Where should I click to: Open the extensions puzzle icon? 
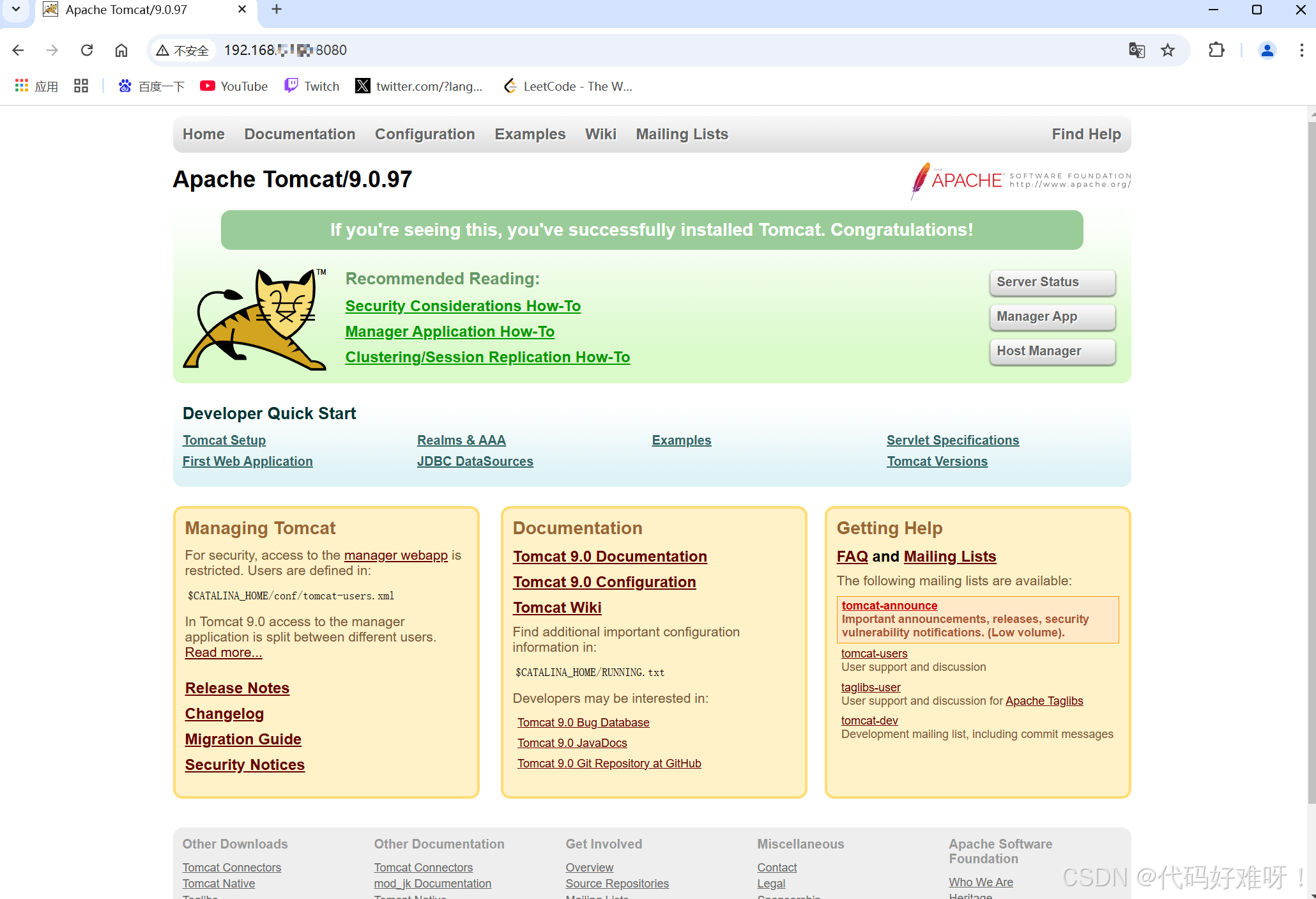(1216, 50)
